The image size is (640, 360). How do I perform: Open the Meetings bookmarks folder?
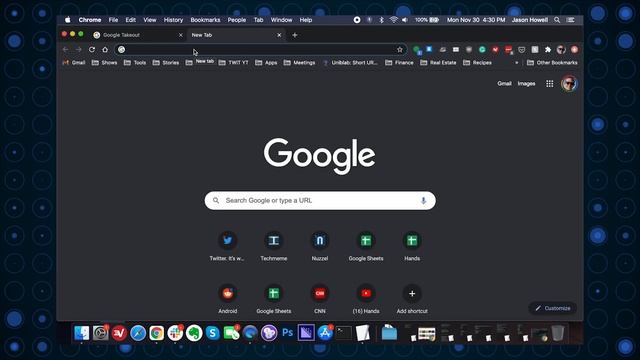[x=300, y=63]
